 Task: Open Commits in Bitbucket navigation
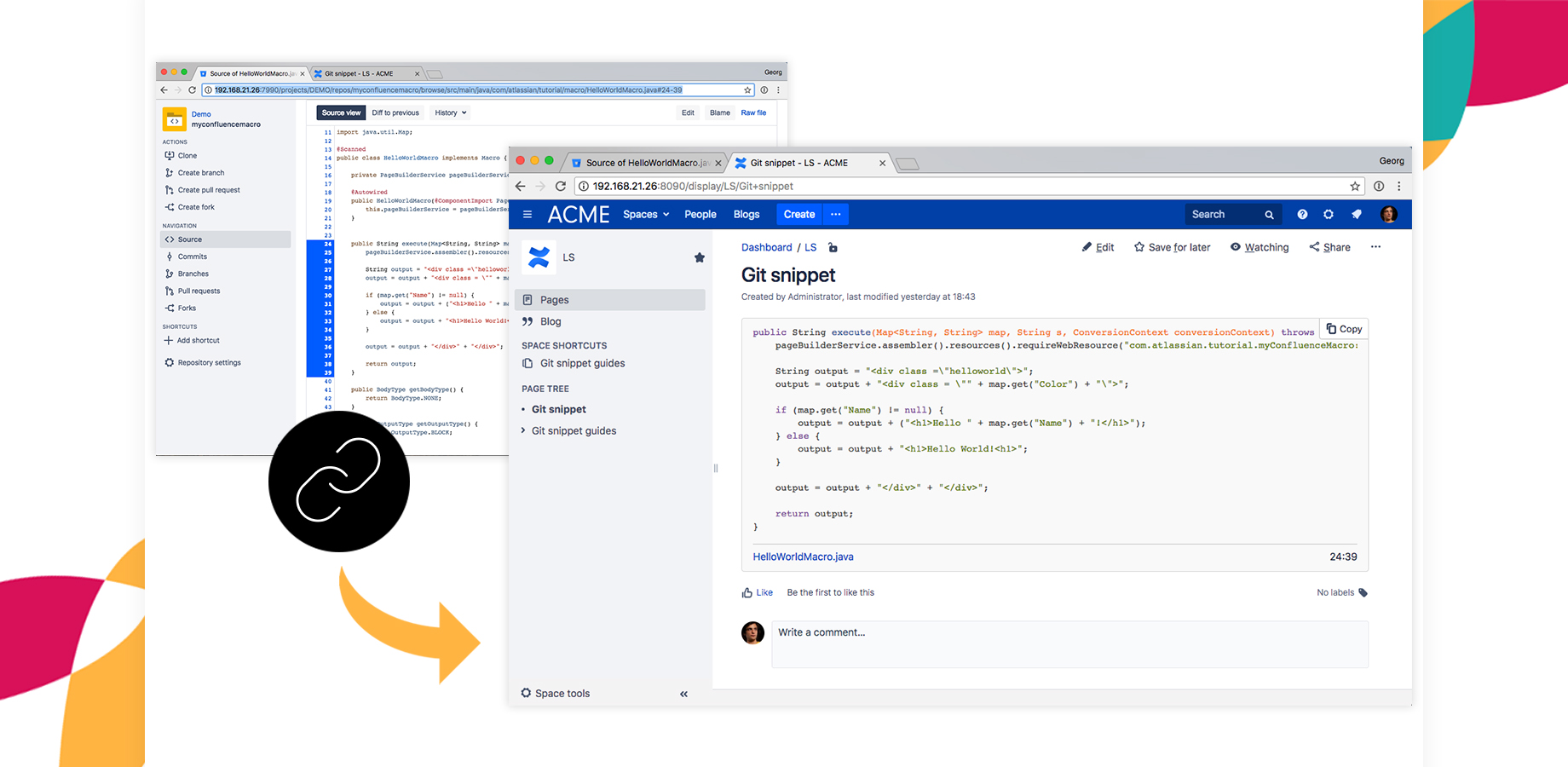[x=186, y=257]
